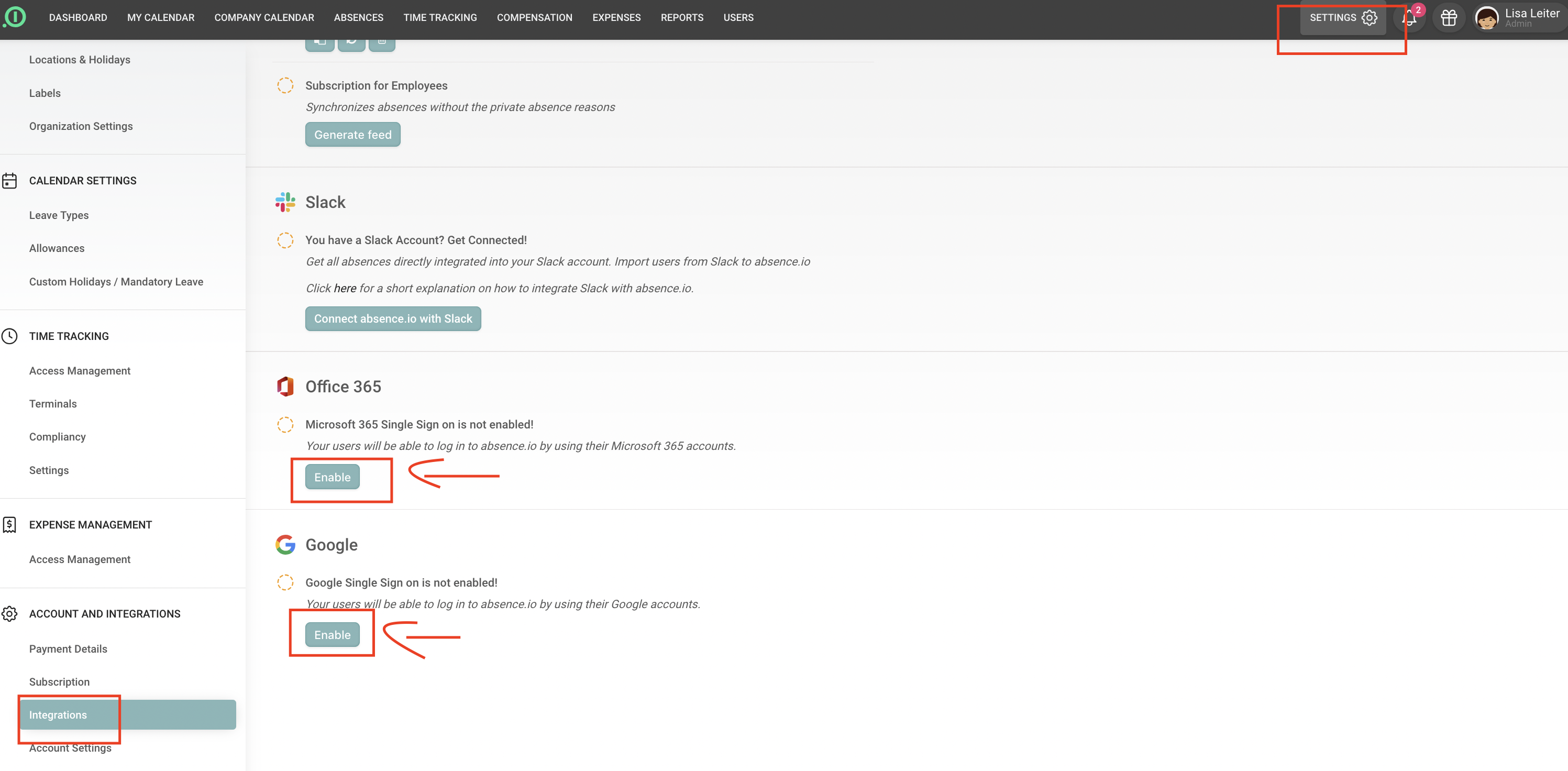Click the Account and Integrations gear icon
Screen dimensions: 1568x771
point(9,614)
